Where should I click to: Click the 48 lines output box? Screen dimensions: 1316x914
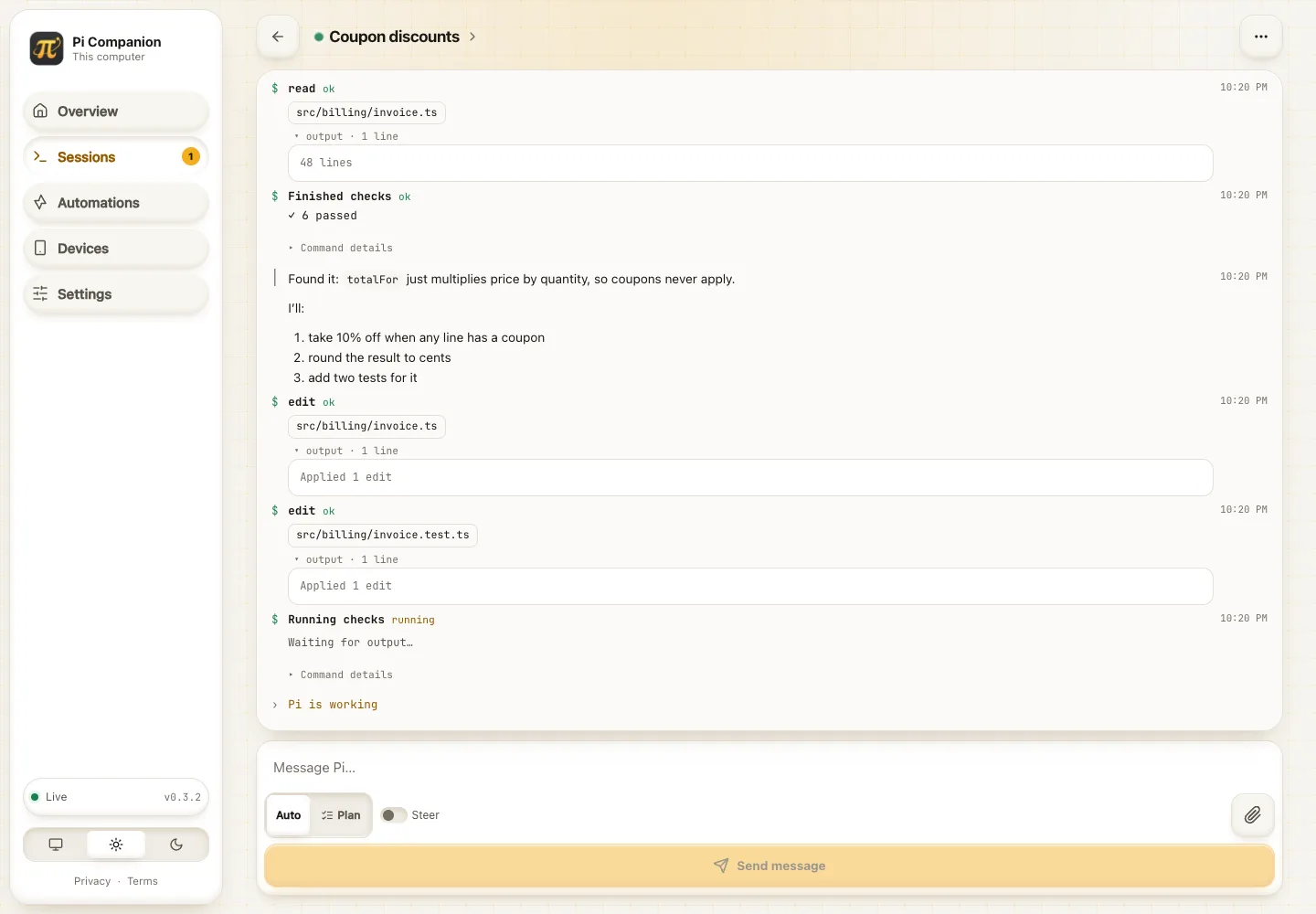(750, 163)
